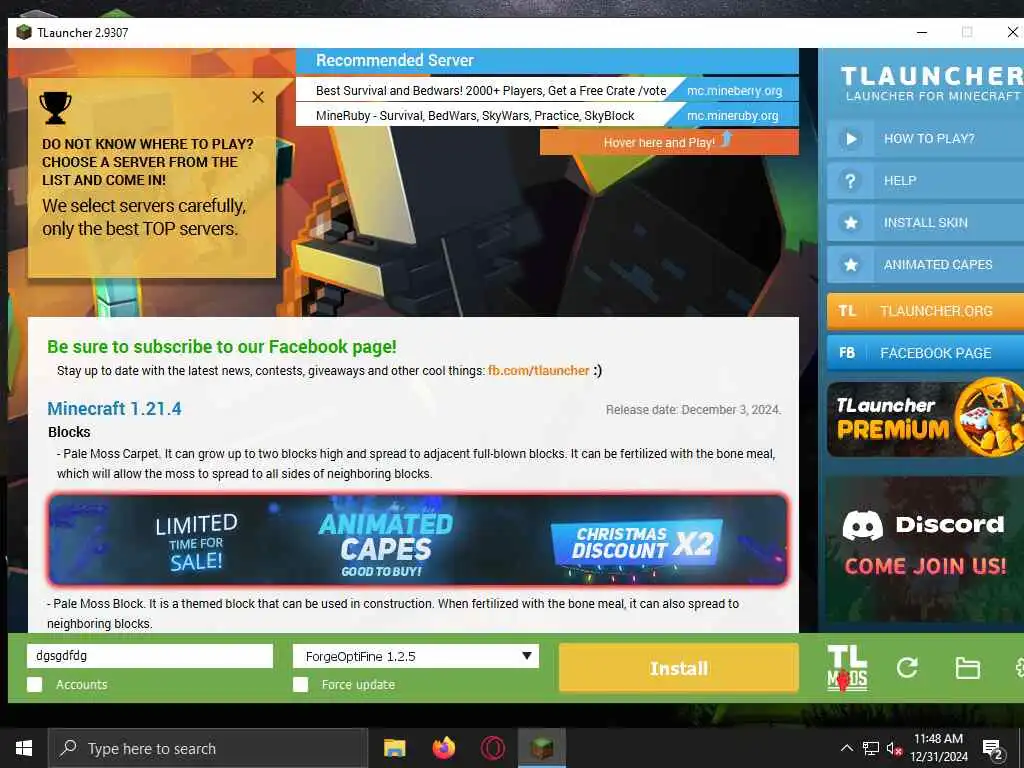Click the trophy icon in tip box

coord(56,108)
